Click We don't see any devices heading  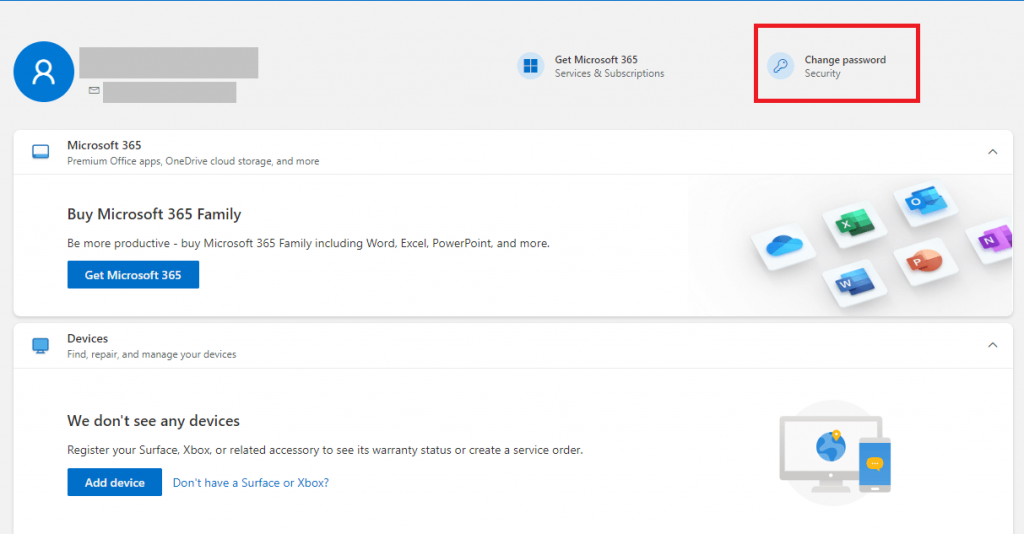(153, 420)
